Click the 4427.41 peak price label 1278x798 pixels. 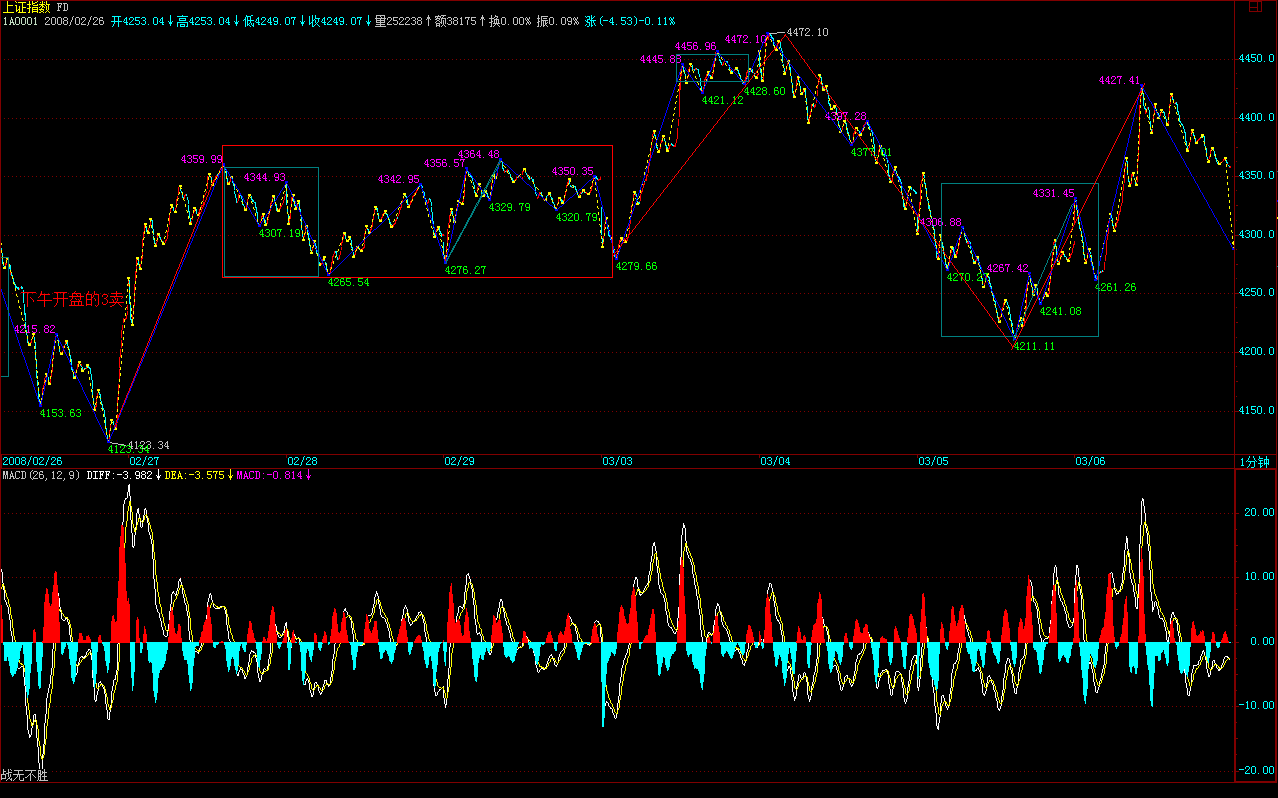pyautogui.click(x=1119, y=80)
